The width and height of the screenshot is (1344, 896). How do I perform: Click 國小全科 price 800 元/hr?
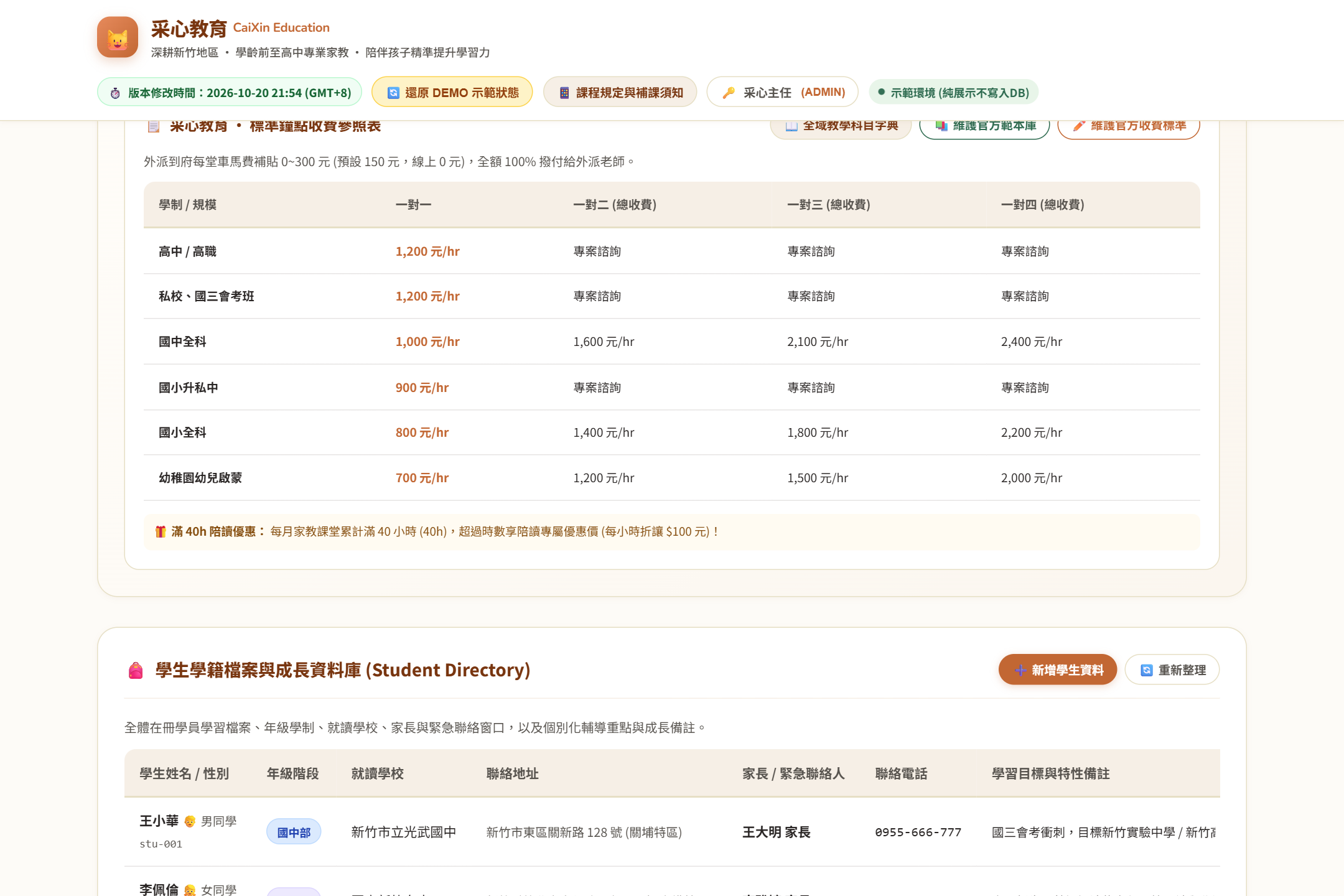[422, 432]
